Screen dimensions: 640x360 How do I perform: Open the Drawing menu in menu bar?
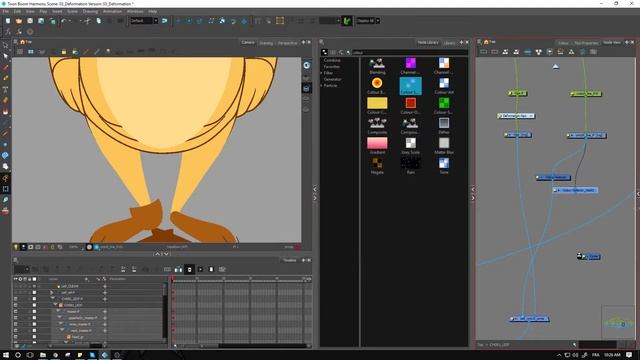pos(90,11)
